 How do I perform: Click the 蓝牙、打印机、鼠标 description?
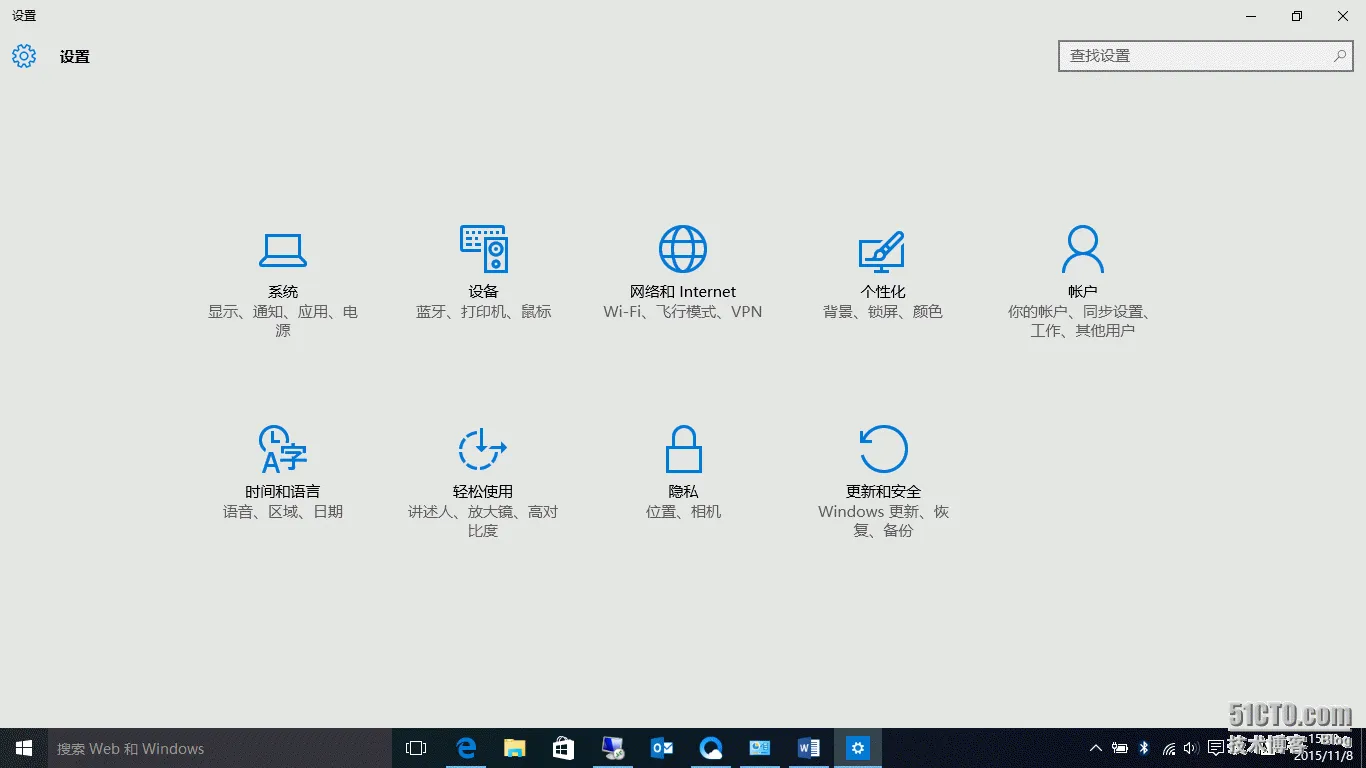[x=483, y=312]
